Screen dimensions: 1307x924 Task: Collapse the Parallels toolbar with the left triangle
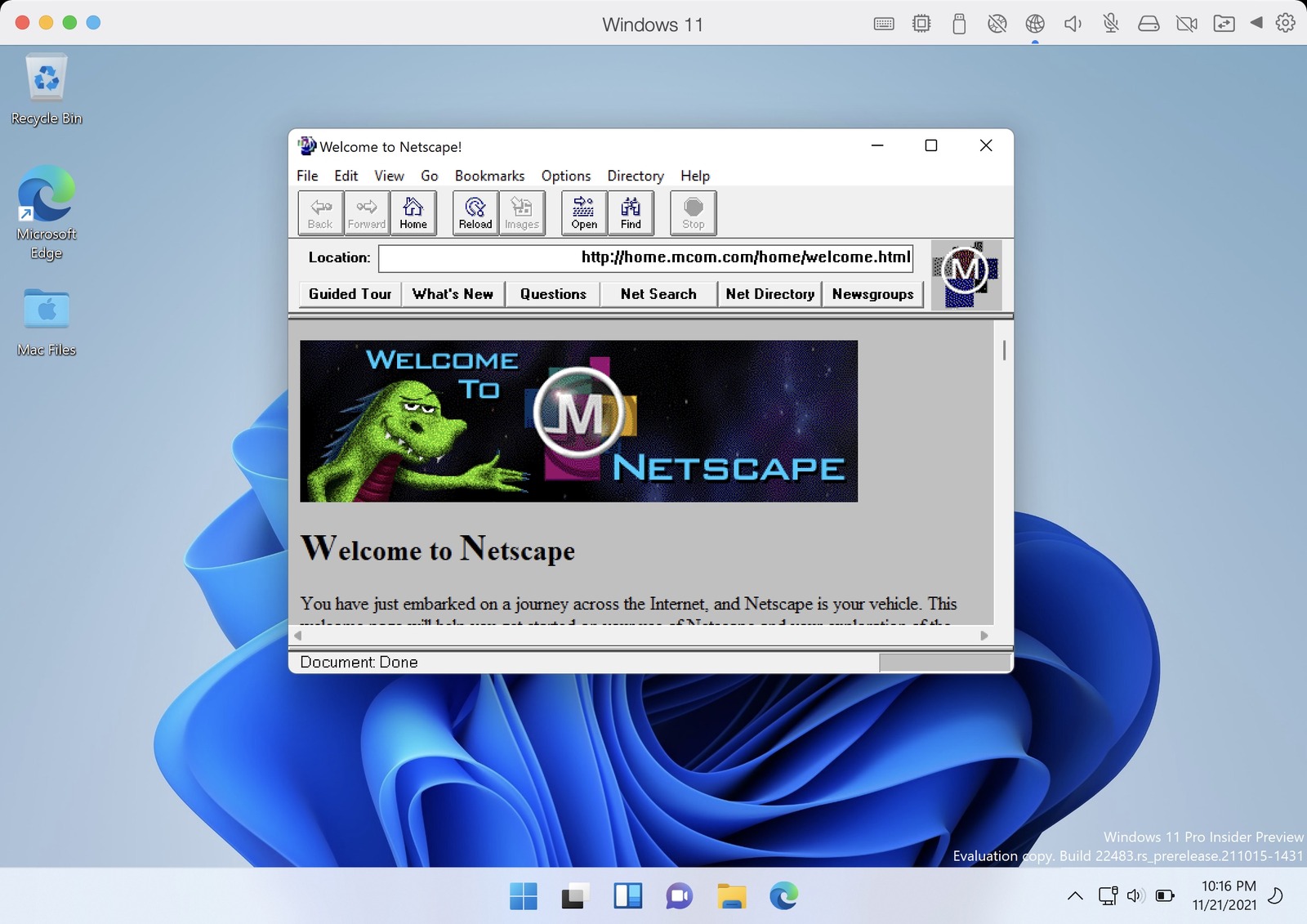1256,23
